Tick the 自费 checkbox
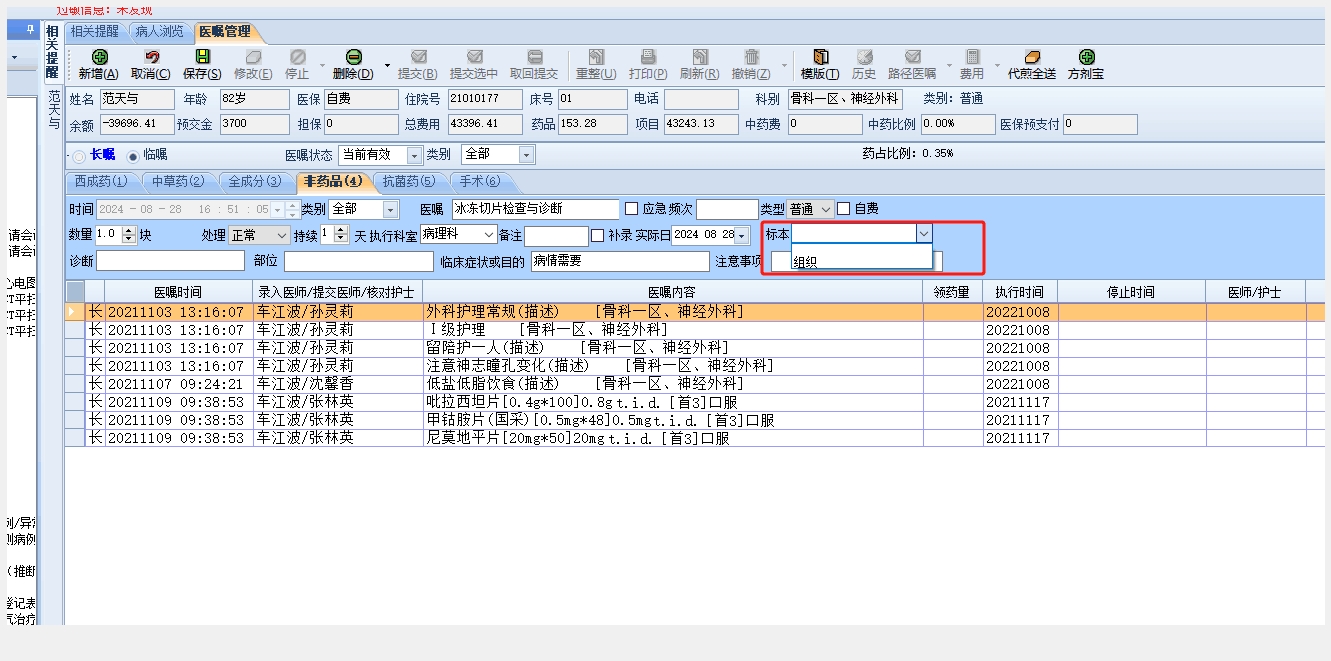1331x661 pixels. click(x=844, y=209)
